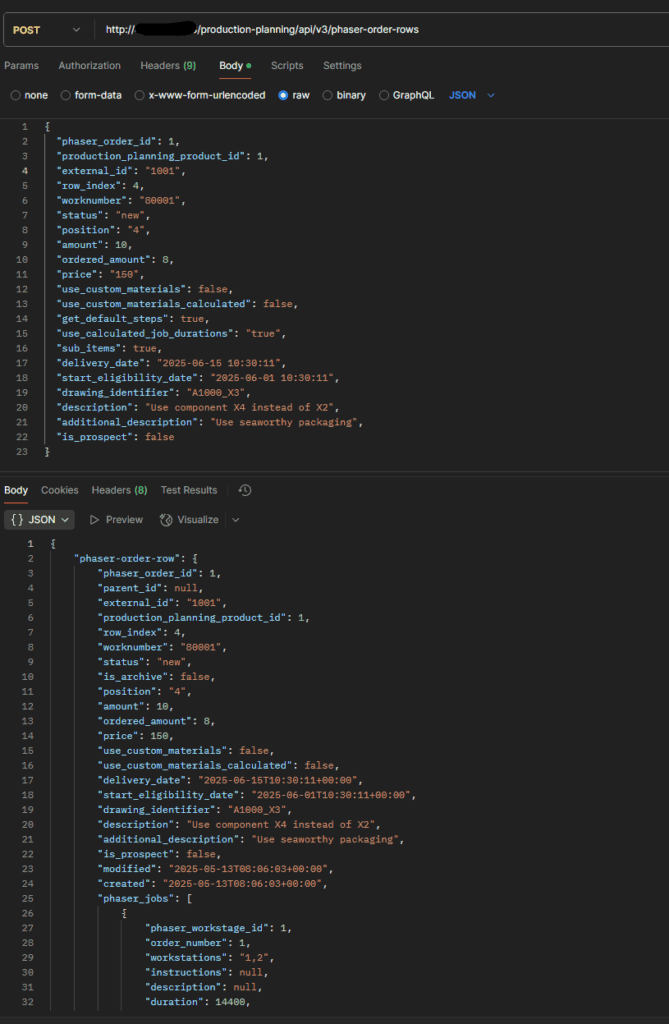Open request Headers (9) tab
669x1024 pixels.
pyautogui.click(x=168, y=66)
